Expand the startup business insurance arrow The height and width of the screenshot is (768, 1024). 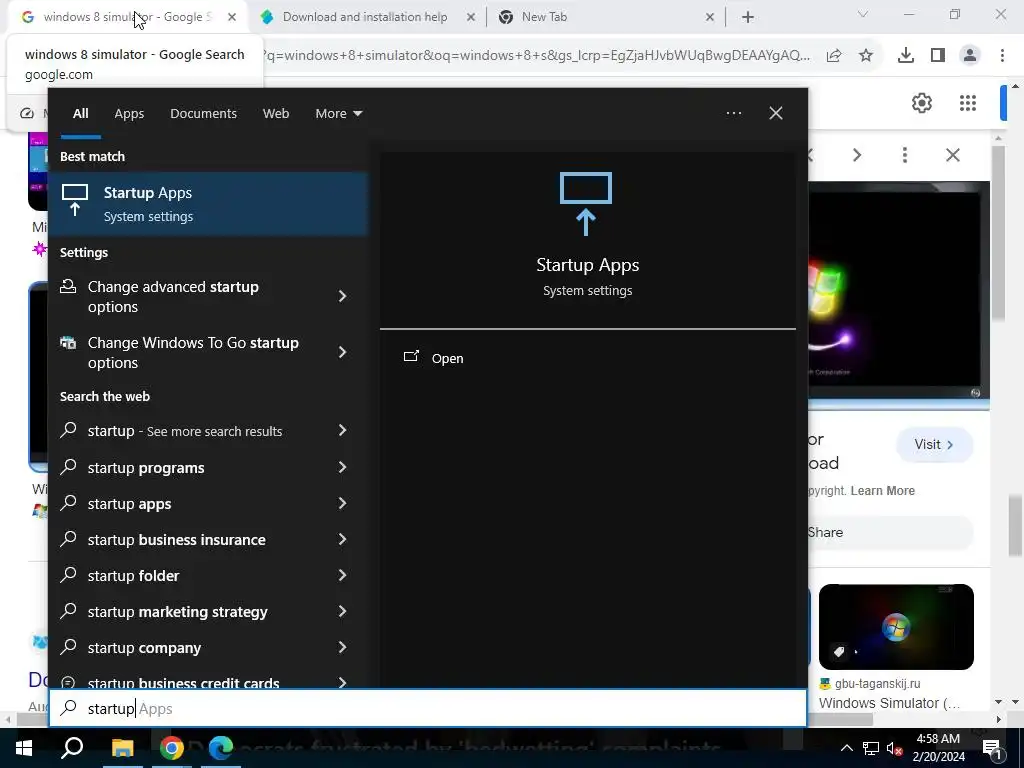[x=342, y=539]
